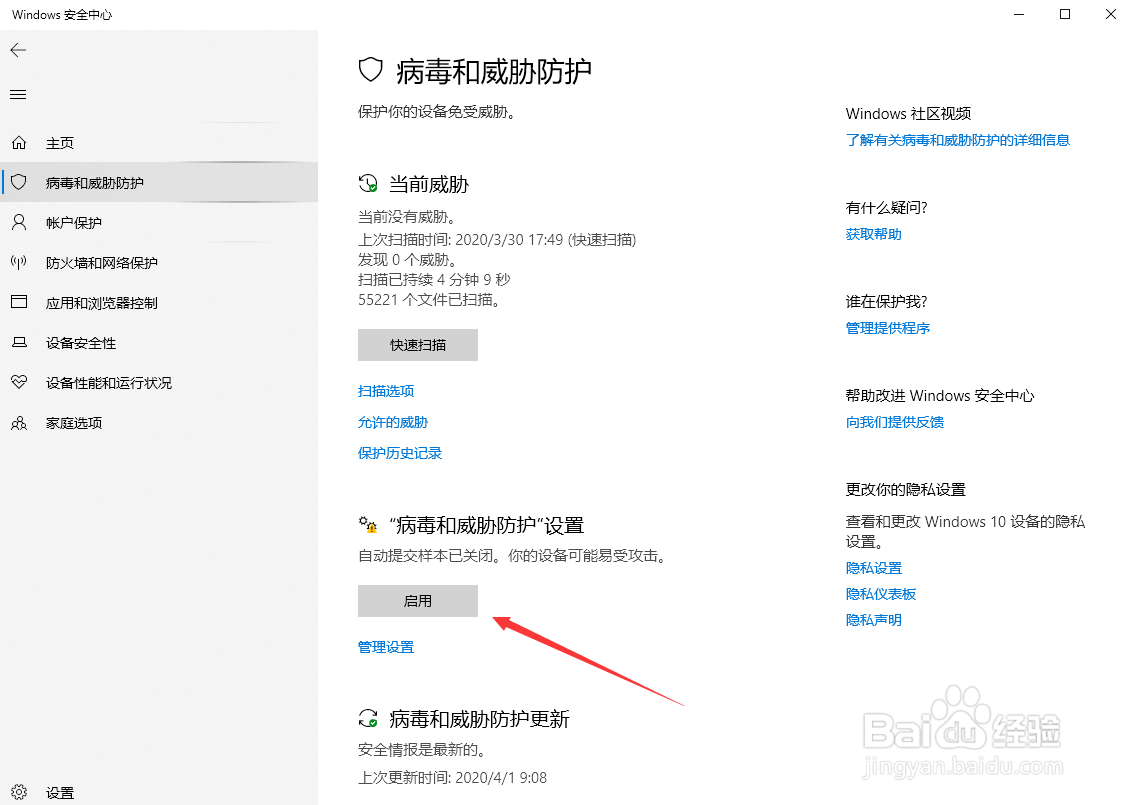Click the 病毒和威胁防护更新 heading

(480, 719)
